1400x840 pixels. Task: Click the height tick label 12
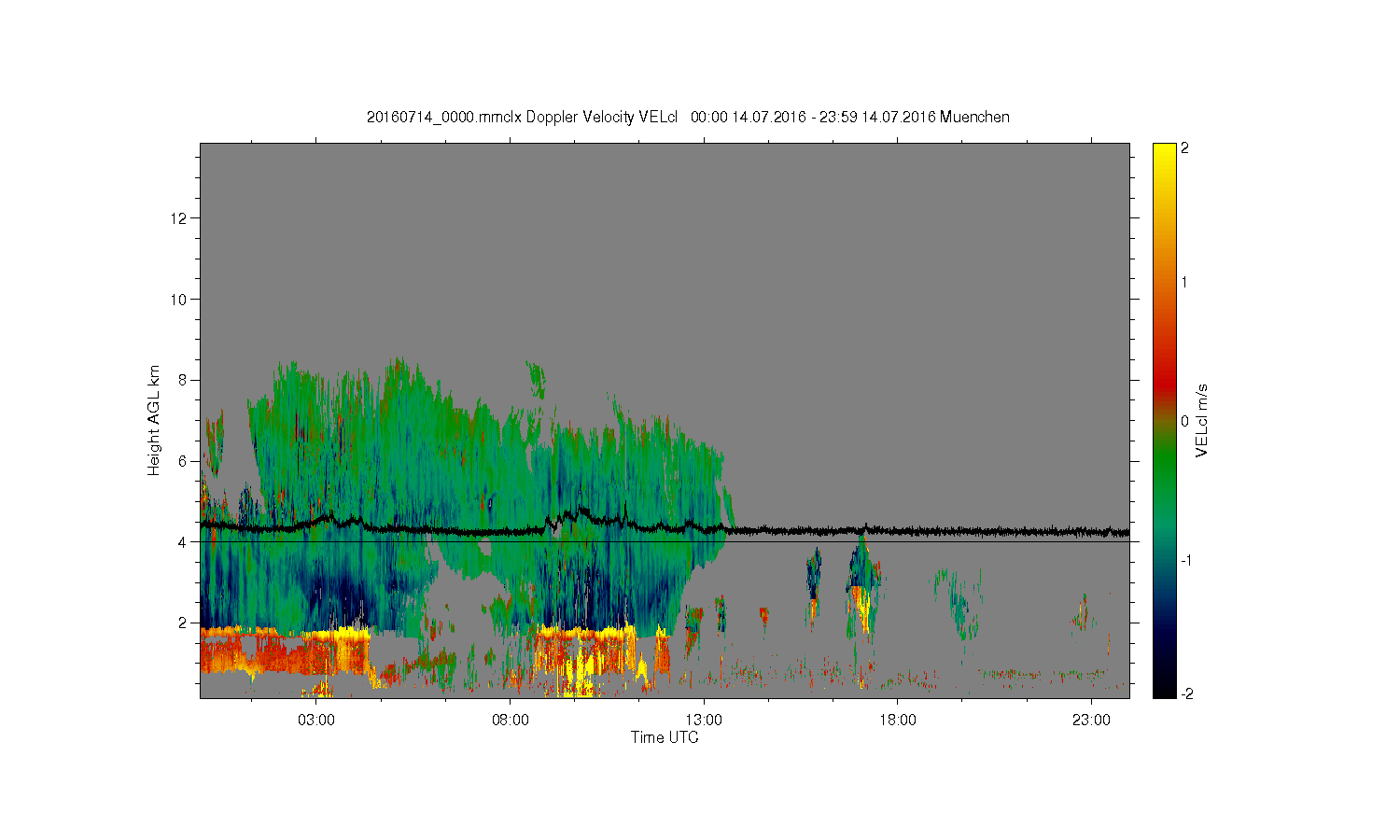point(180,218)
